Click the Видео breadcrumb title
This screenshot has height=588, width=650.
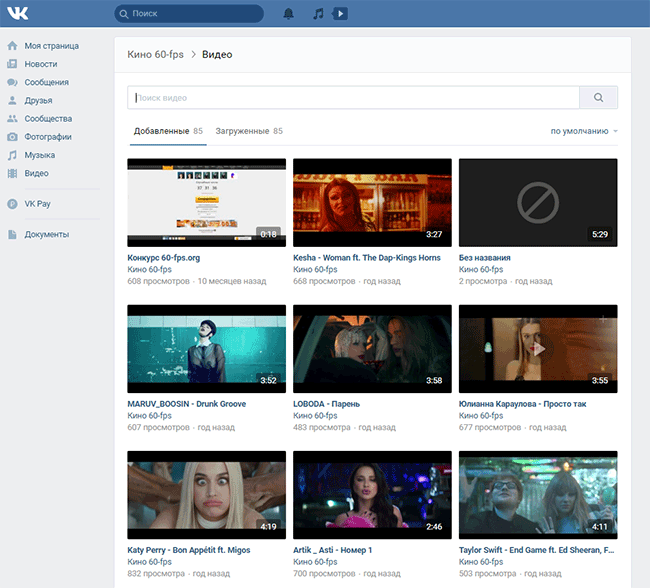[x=217, y=54]
